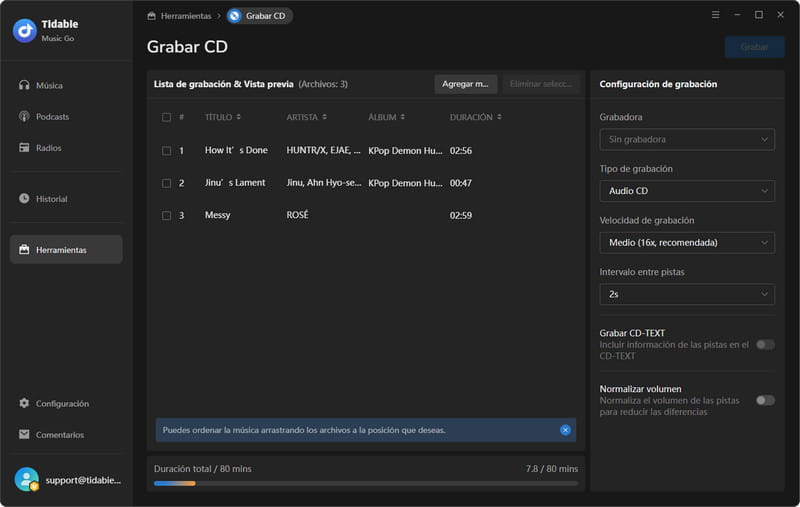The width and height of the screenshot is (800, 507).
Task: Click the 7.8 / 80 mins value
Action: click(x=552, y=468)
